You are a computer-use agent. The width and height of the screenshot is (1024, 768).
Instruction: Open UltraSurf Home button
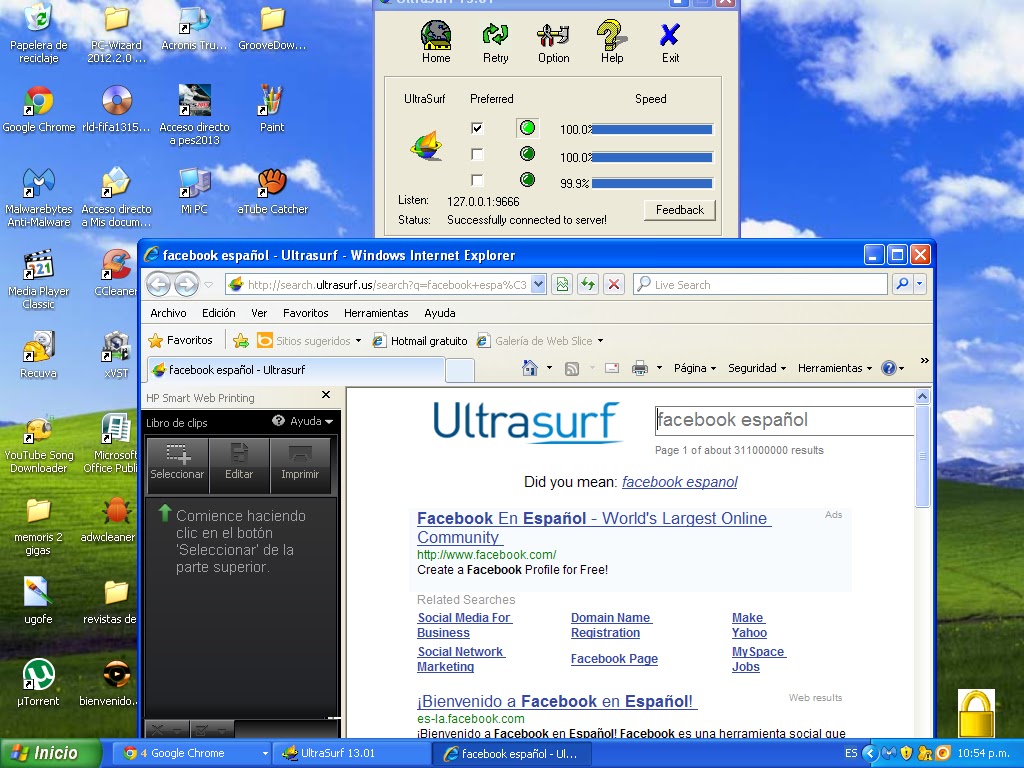click(436, 41)
